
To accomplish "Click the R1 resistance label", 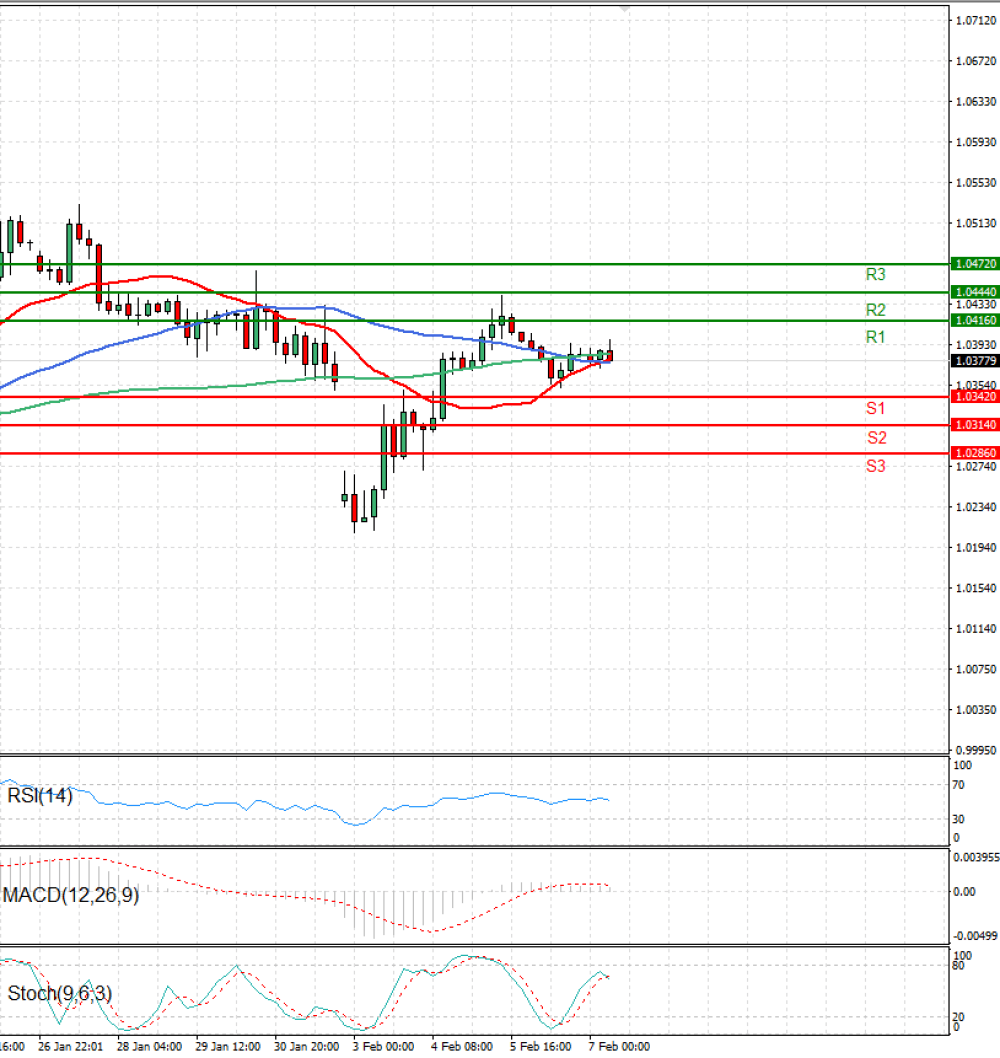I will point(875,337).
